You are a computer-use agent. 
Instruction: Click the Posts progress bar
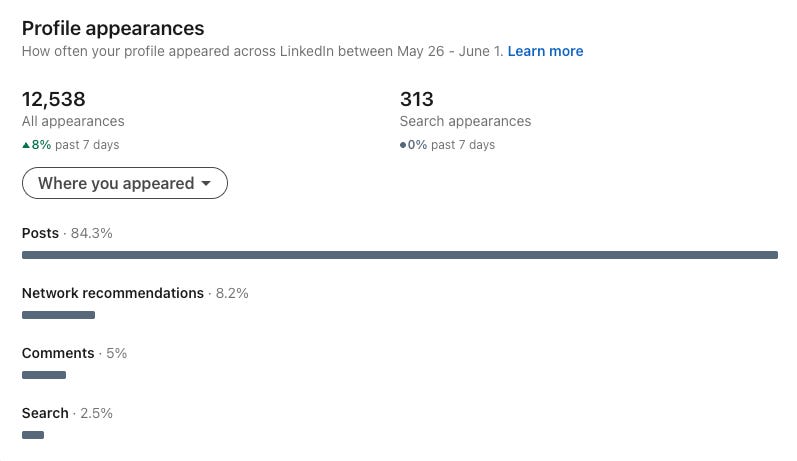[x=400, y=255]
